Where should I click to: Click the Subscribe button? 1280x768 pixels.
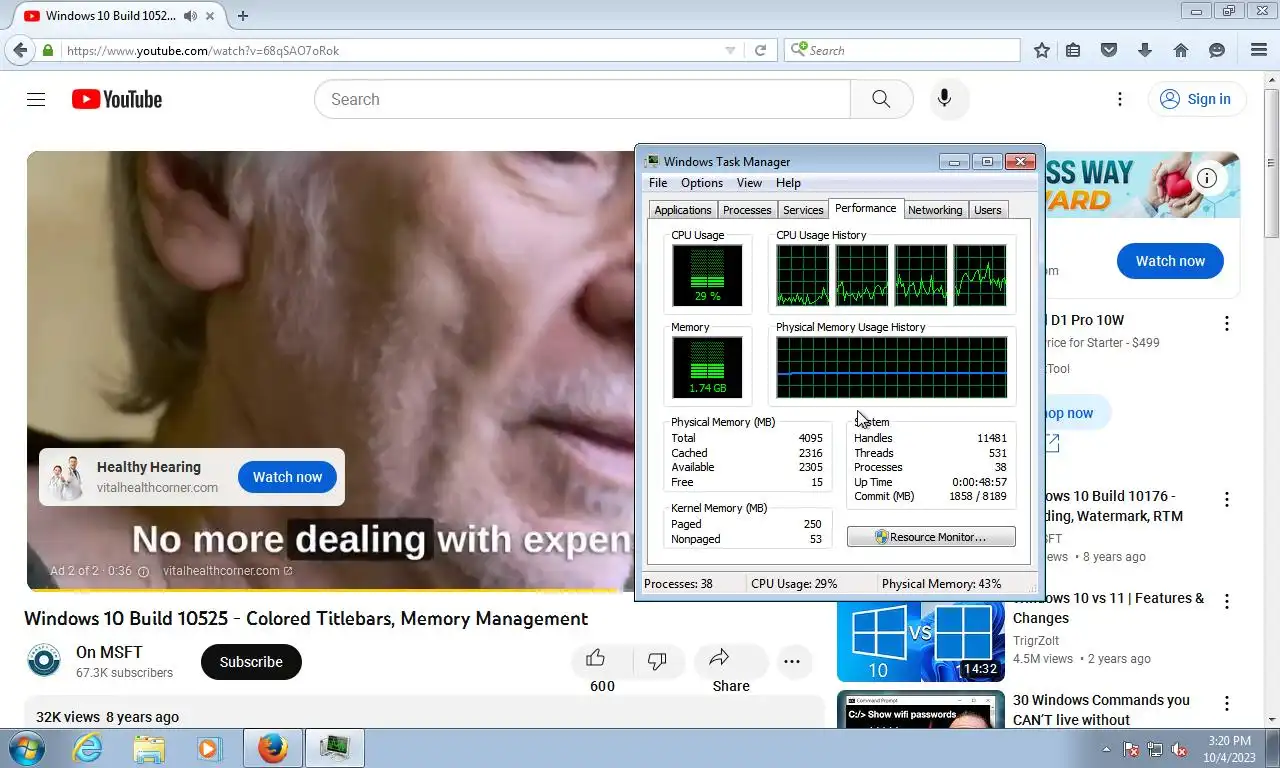251,662
